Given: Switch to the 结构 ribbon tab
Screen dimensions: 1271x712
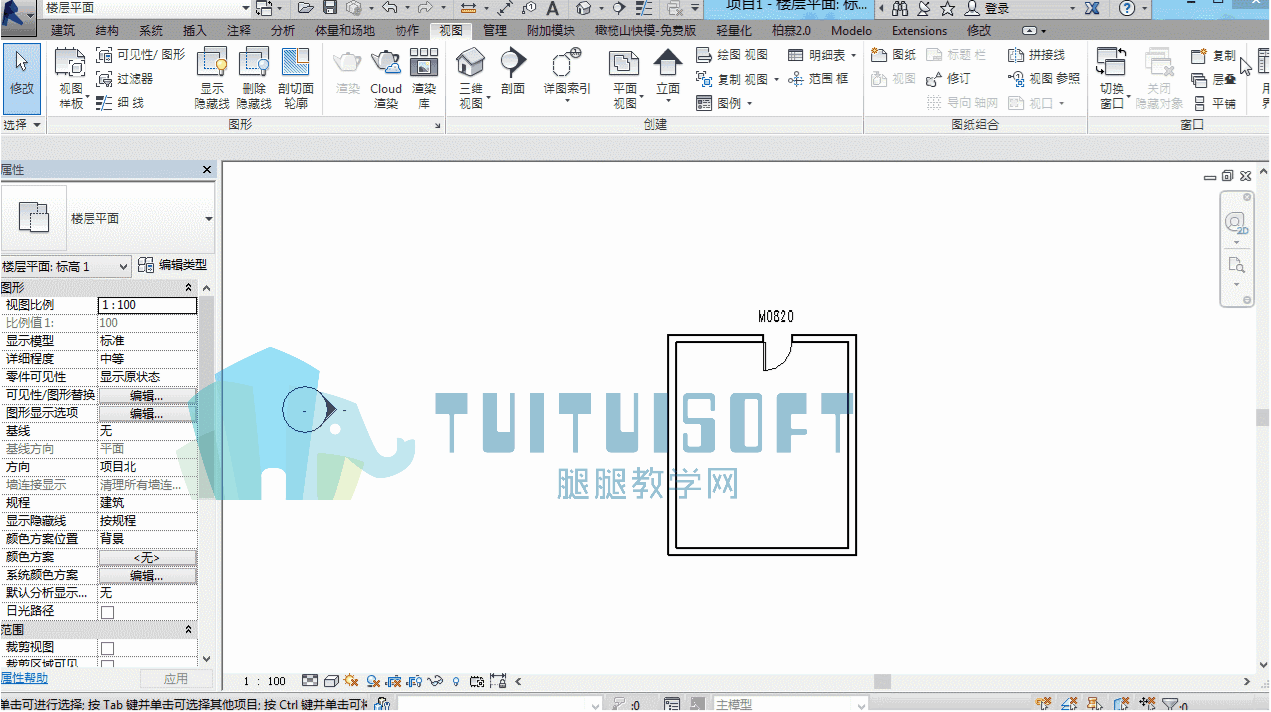Looking at the screenshot, I should 107,31.
